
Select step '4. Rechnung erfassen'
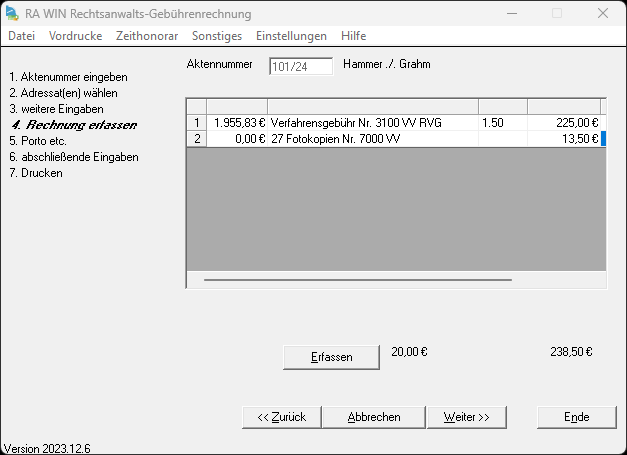tap(74, 125)
